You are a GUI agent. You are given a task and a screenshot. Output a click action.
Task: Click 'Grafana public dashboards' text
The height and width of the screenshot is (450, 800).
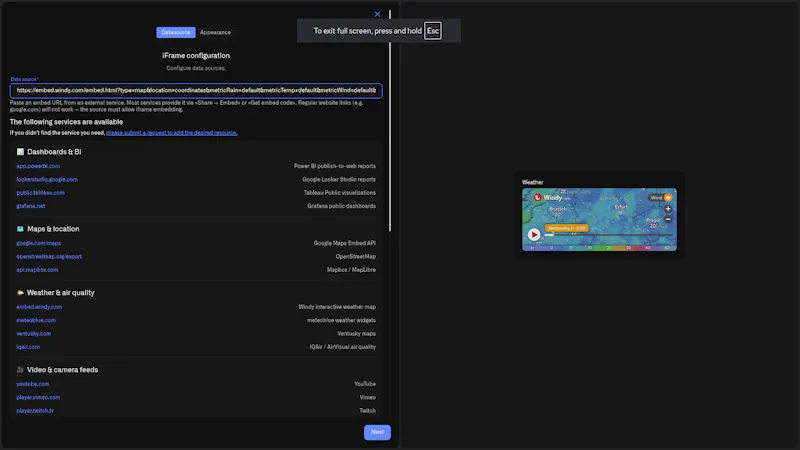click(x=341, y=206)
